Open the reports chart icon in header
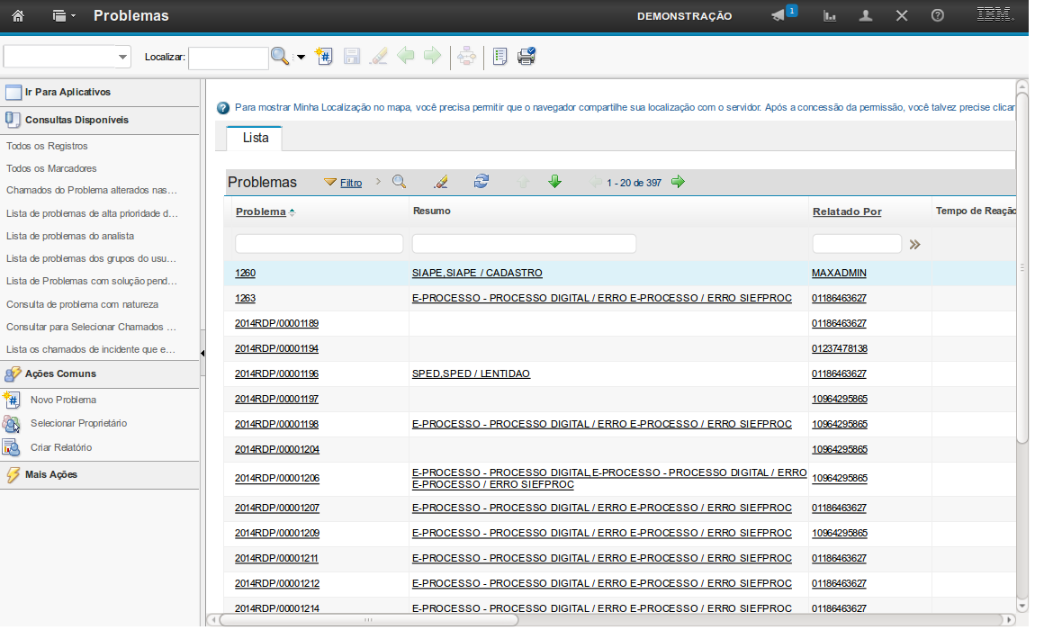The height and width of the screenshot is (630, 1055). tap(829, 16)
